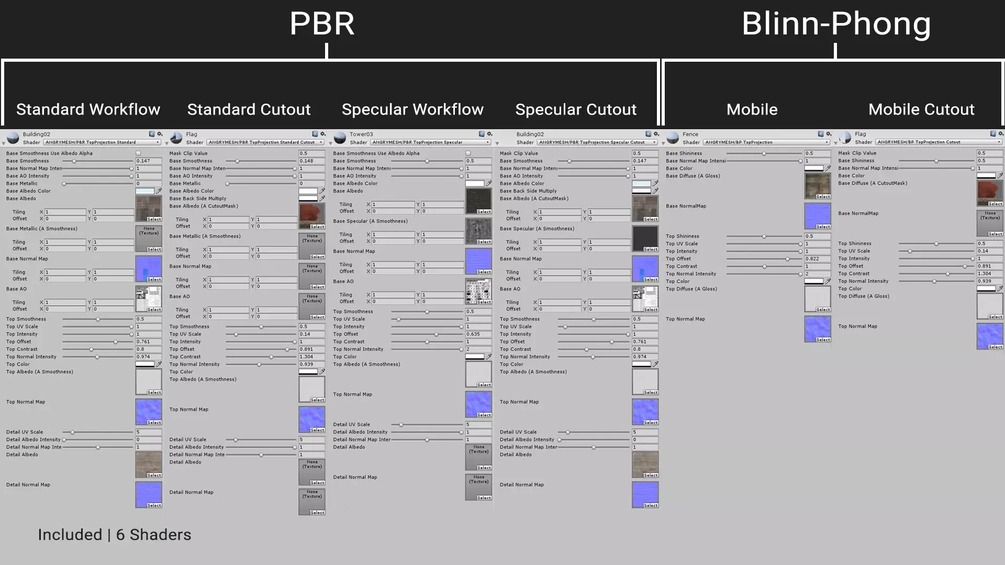Open help icon in Mobile Cutout Flag header
1005x565 pixels.
(993, 134)
